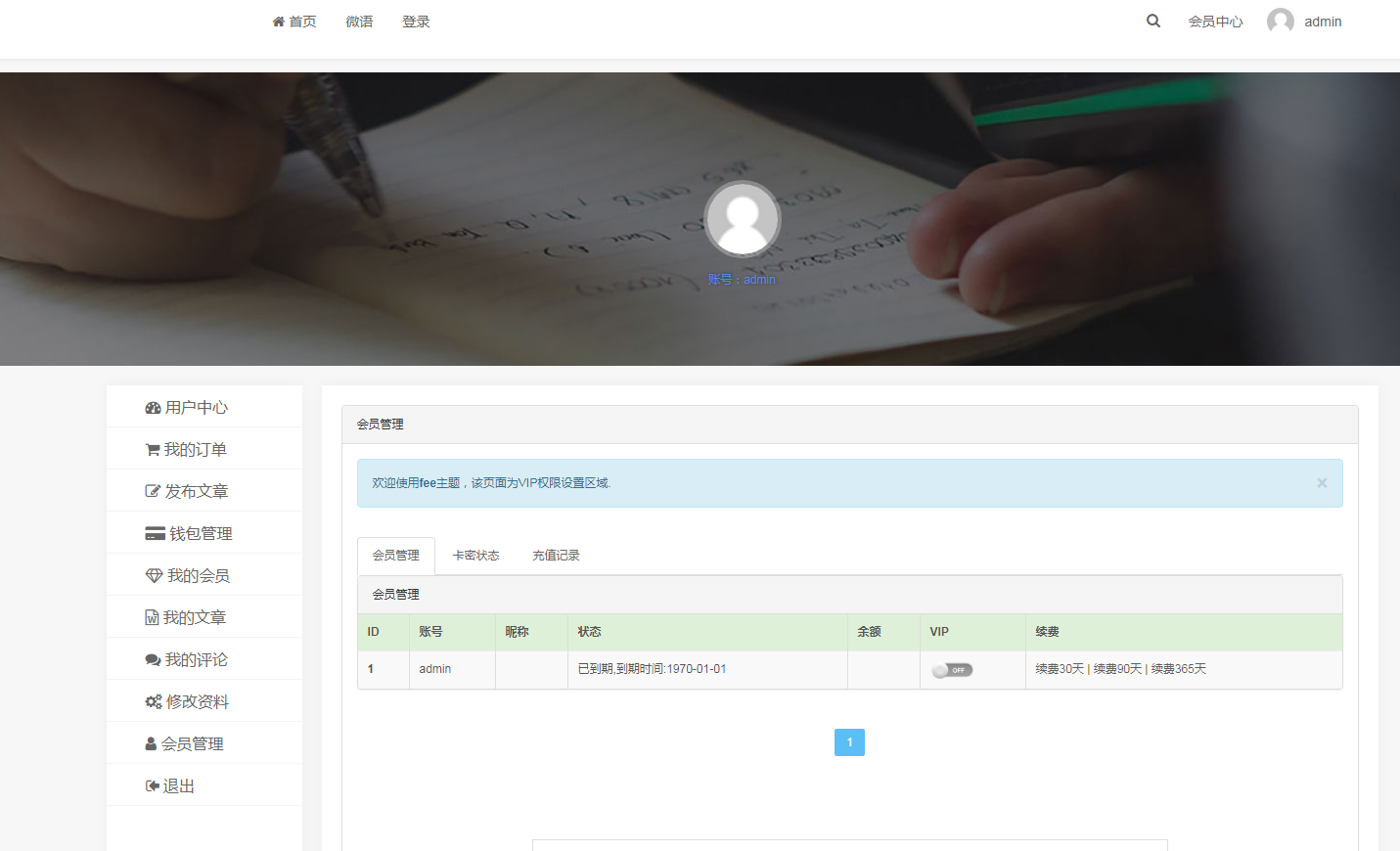The width and height of the screenshot is (1400, 851).
Task: Open 我的评论 in the sidebar
Action: (196, 660)
